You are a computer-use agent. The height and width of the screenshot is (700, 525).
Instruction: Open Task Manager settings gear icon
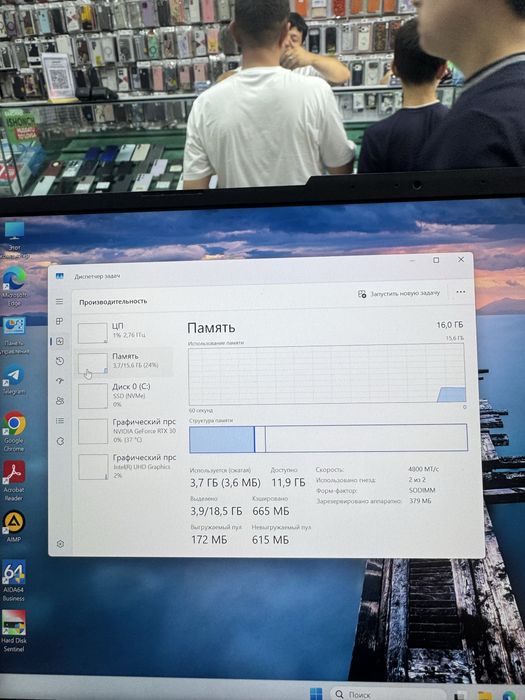(x=60, y=544)
